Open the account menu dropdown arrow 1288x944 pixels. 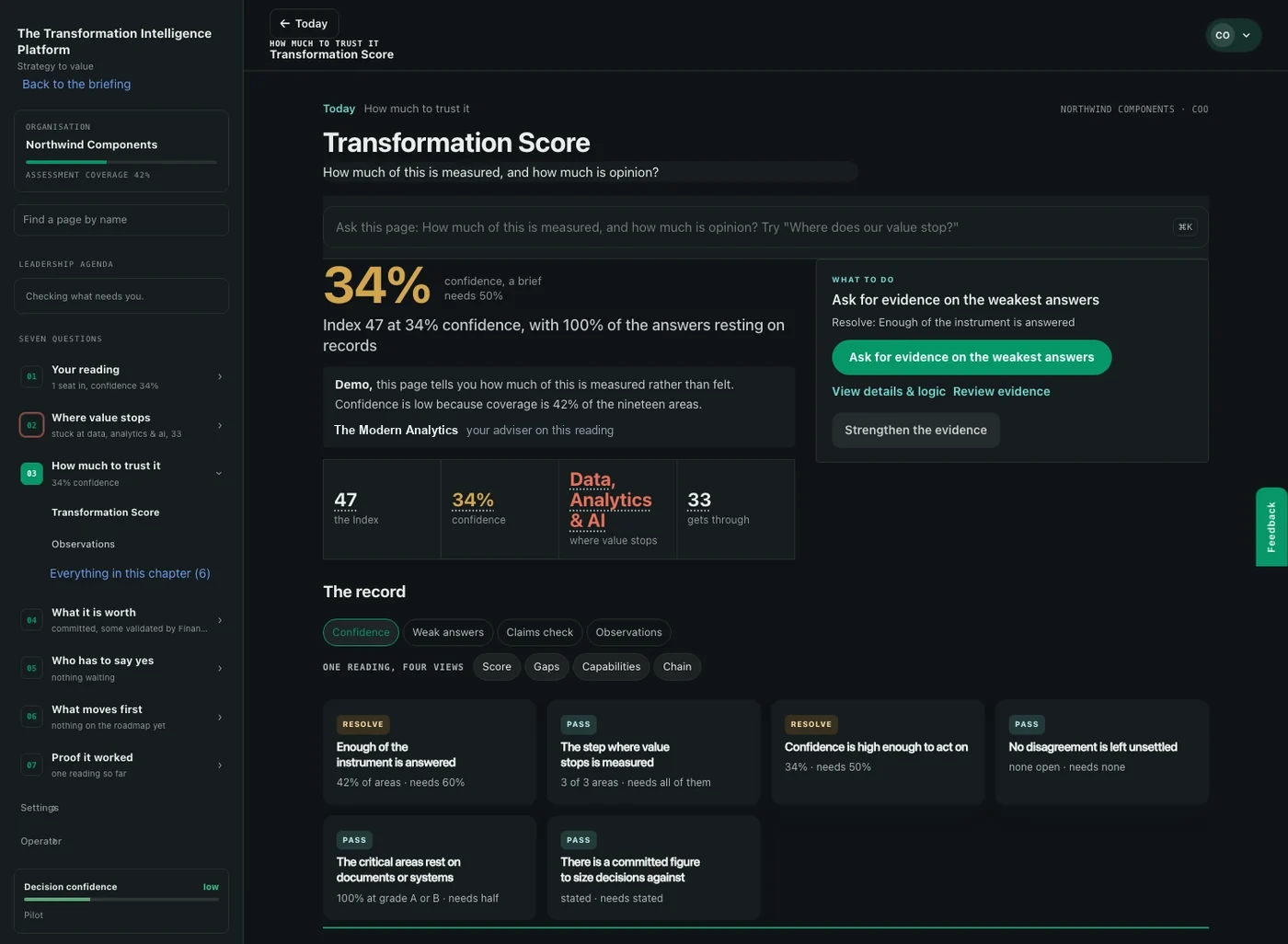tap(1247, 35)
